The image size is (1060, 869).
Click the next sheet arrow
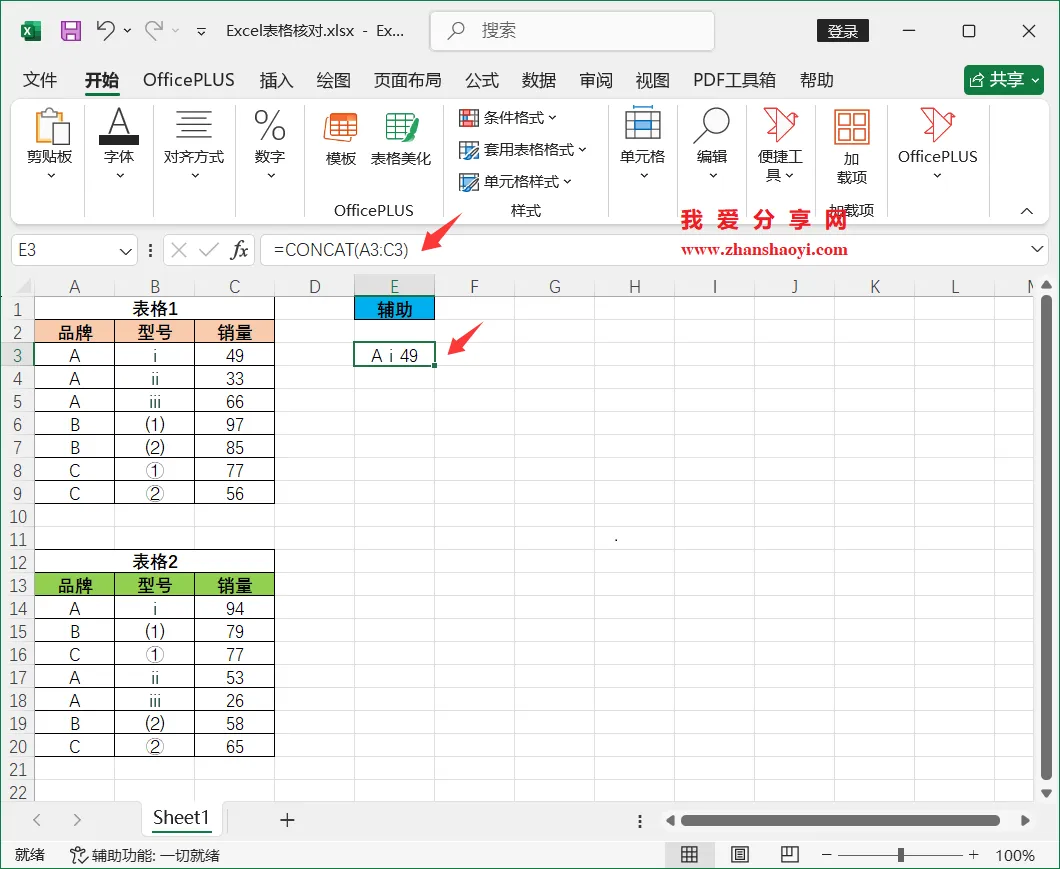point(77,820)
